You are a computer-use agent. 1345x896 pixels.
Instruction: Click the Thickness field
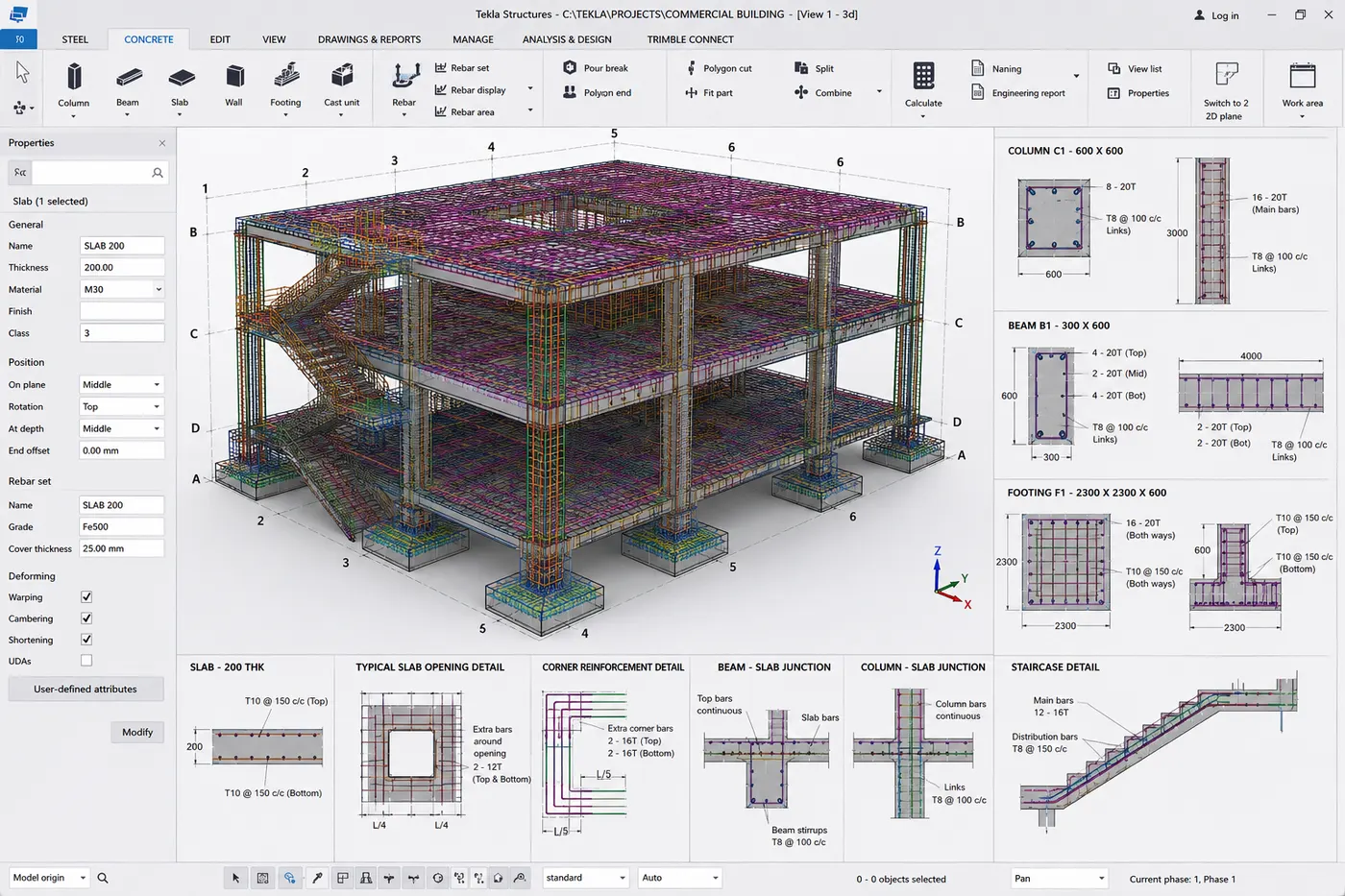[x=122, y=267]
